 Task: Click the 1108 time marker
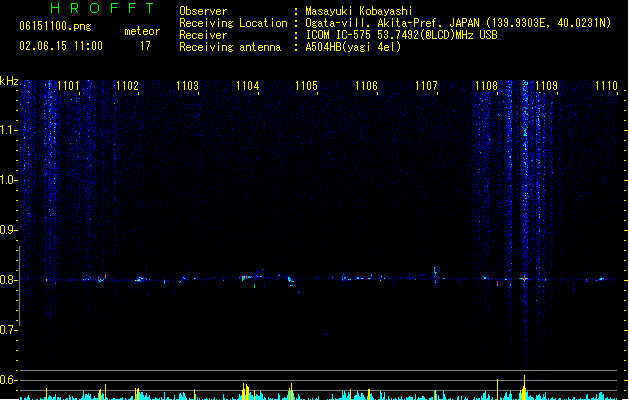486,86
